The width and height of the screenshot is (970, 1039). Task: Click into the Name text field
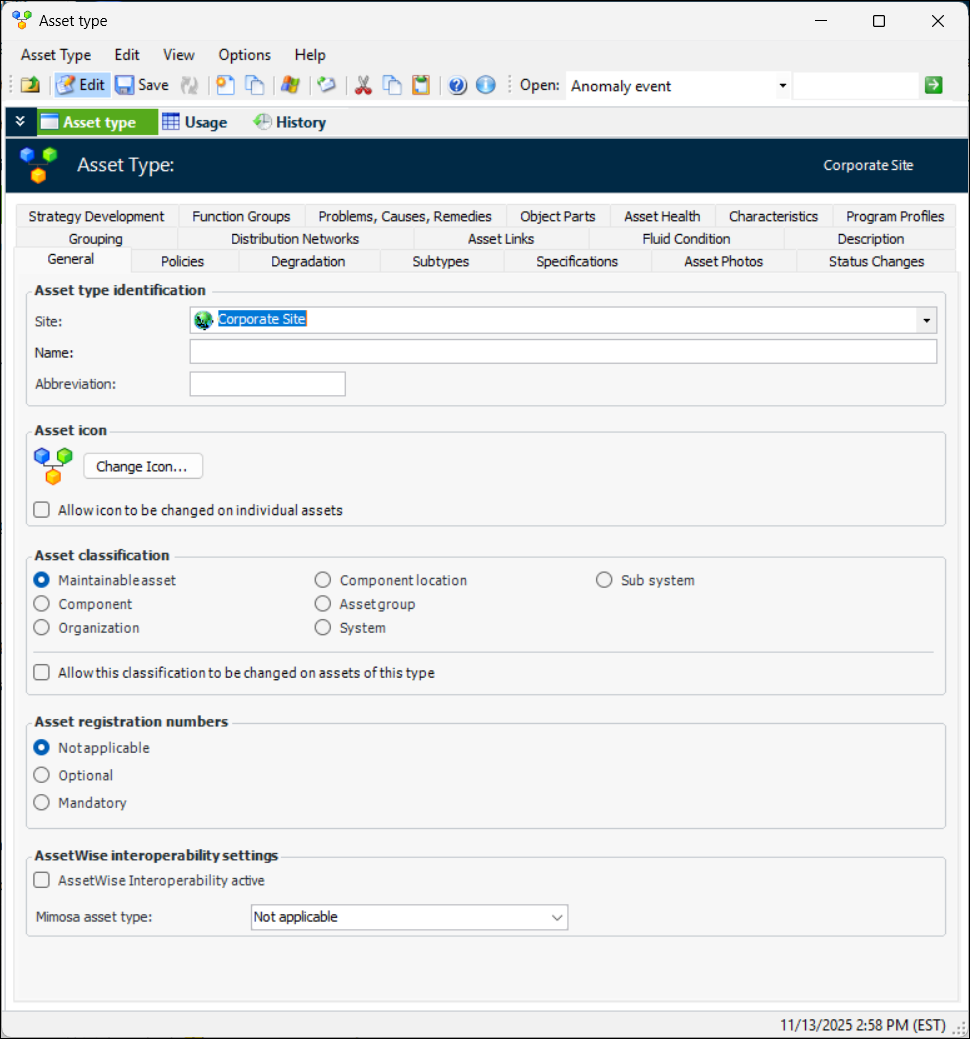point(563,351)
